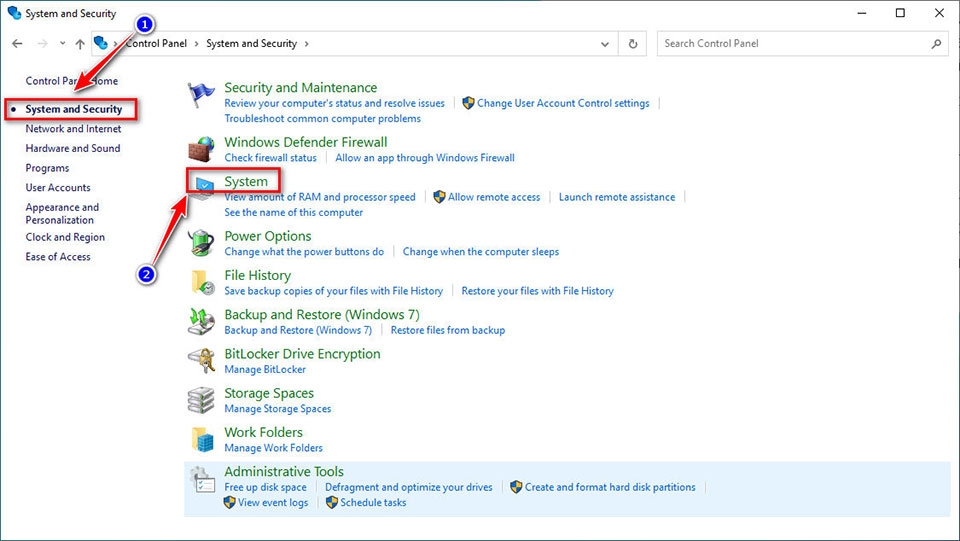Click the Control Panel breadcrumb

(157, 43)
